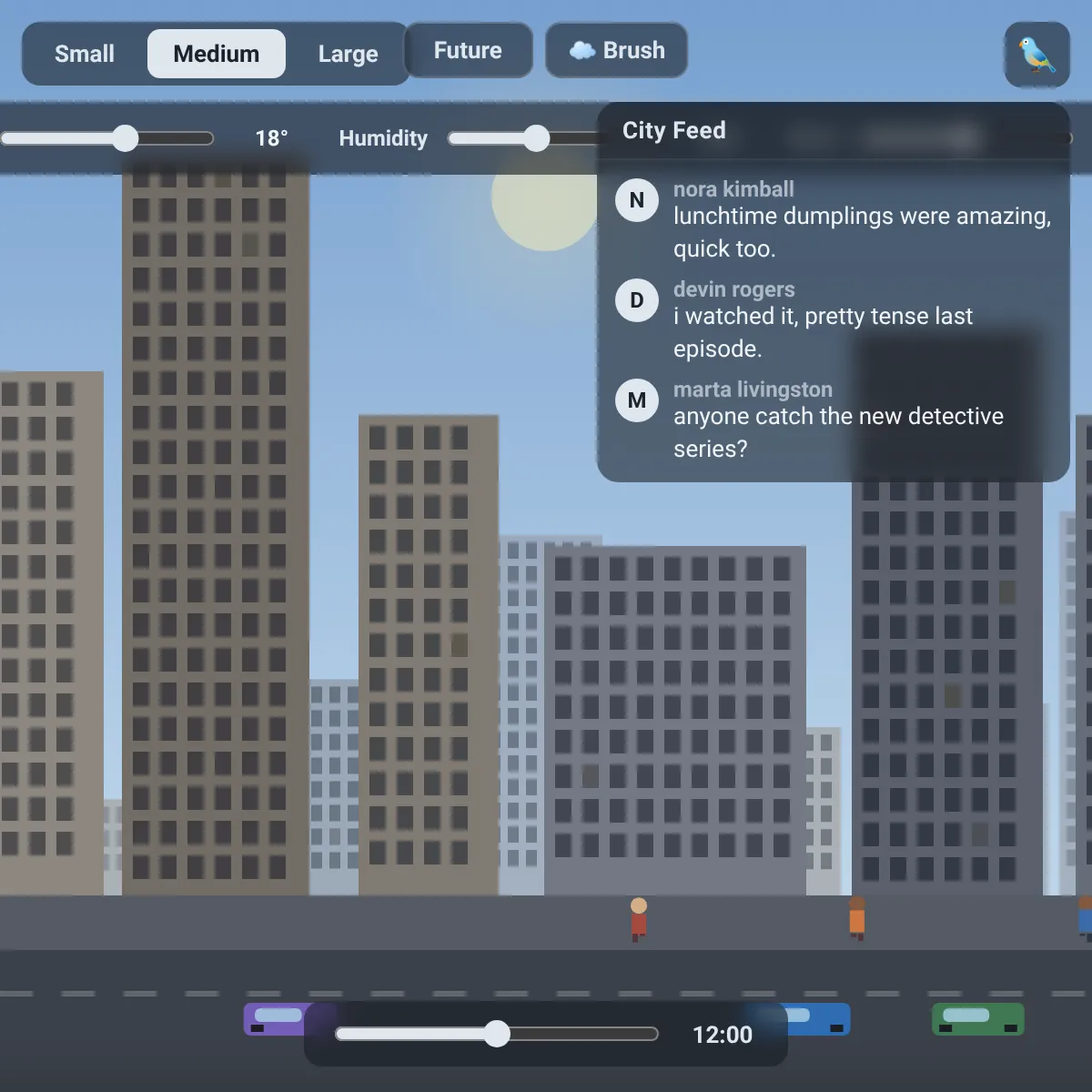Click nora kimball's N avatar

pyautogui.click(x=637, y=200)
